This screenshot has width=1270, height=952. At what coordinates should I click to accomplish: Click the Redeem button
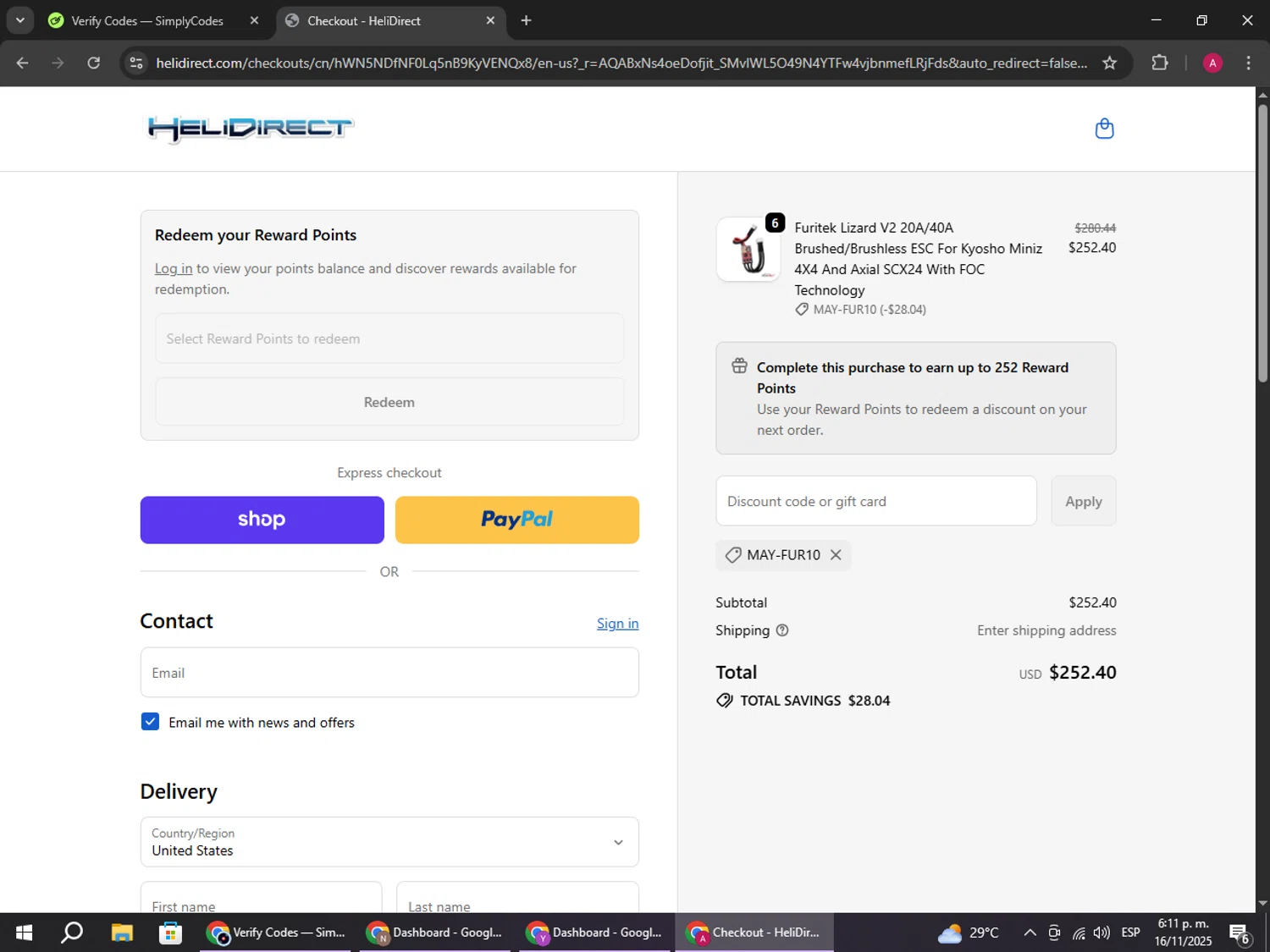coord(389,402)
